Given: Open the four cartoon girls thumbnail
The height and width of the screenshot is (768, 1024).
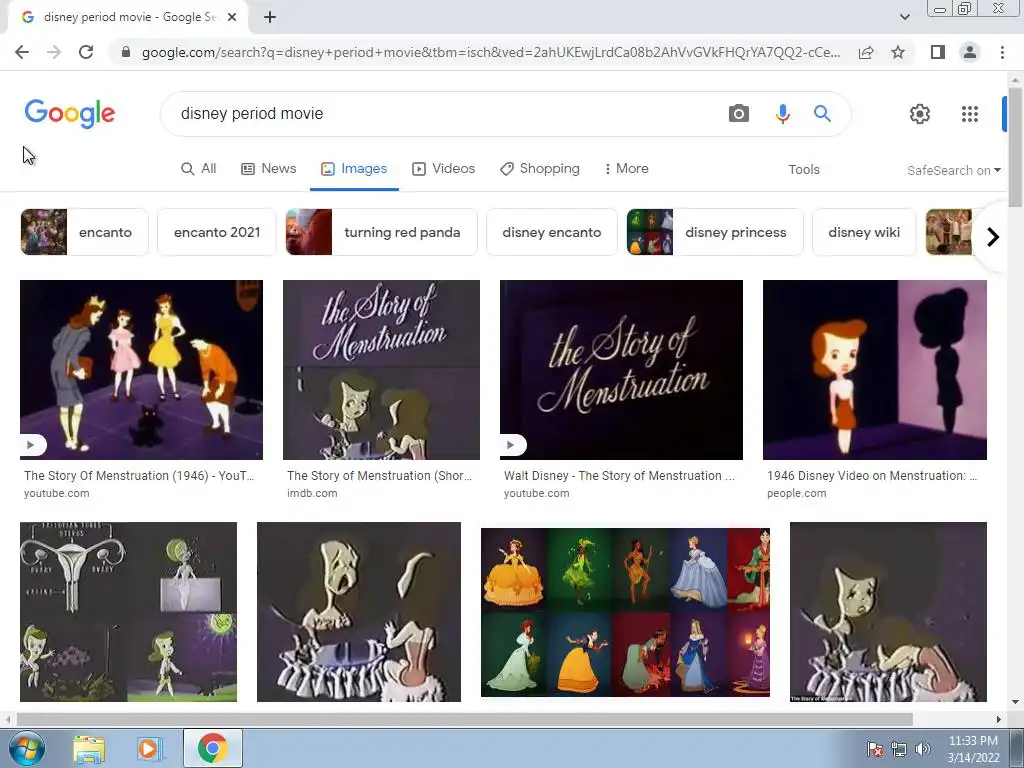Looking at the screenshot, I should (141, 370).
